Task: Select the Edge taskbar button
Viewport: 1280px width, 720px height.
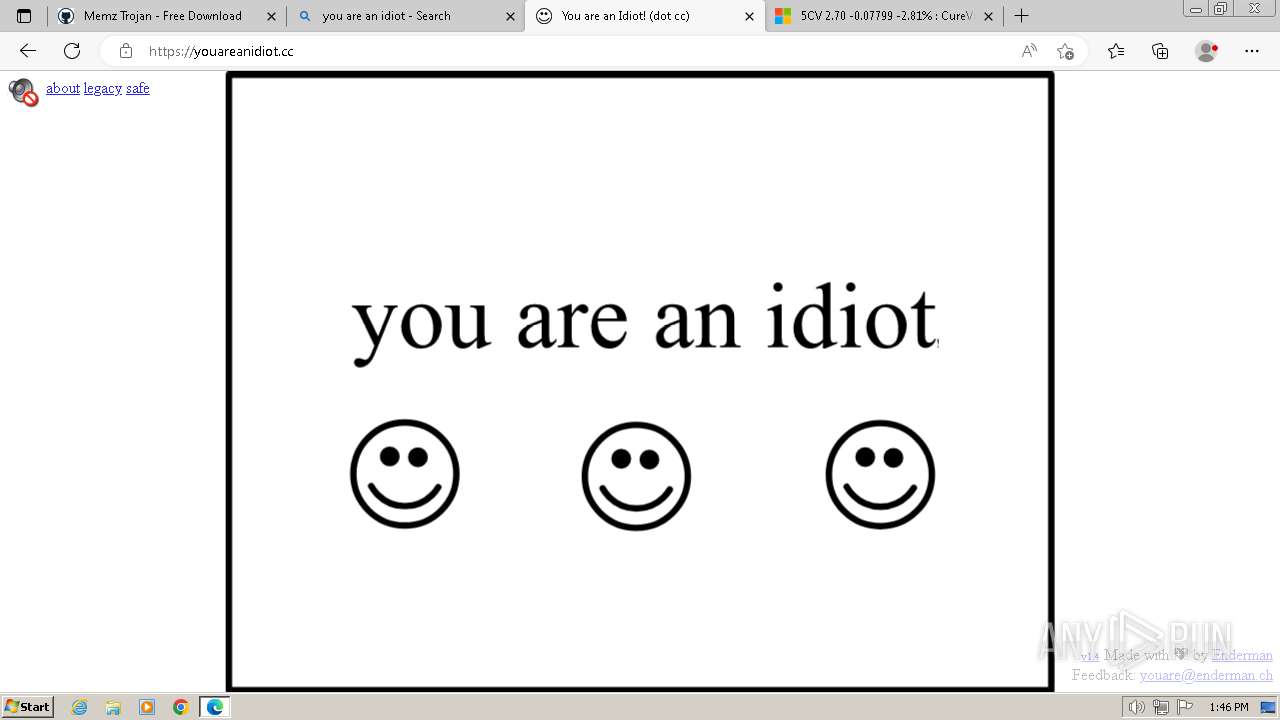Action: (215, 707)
